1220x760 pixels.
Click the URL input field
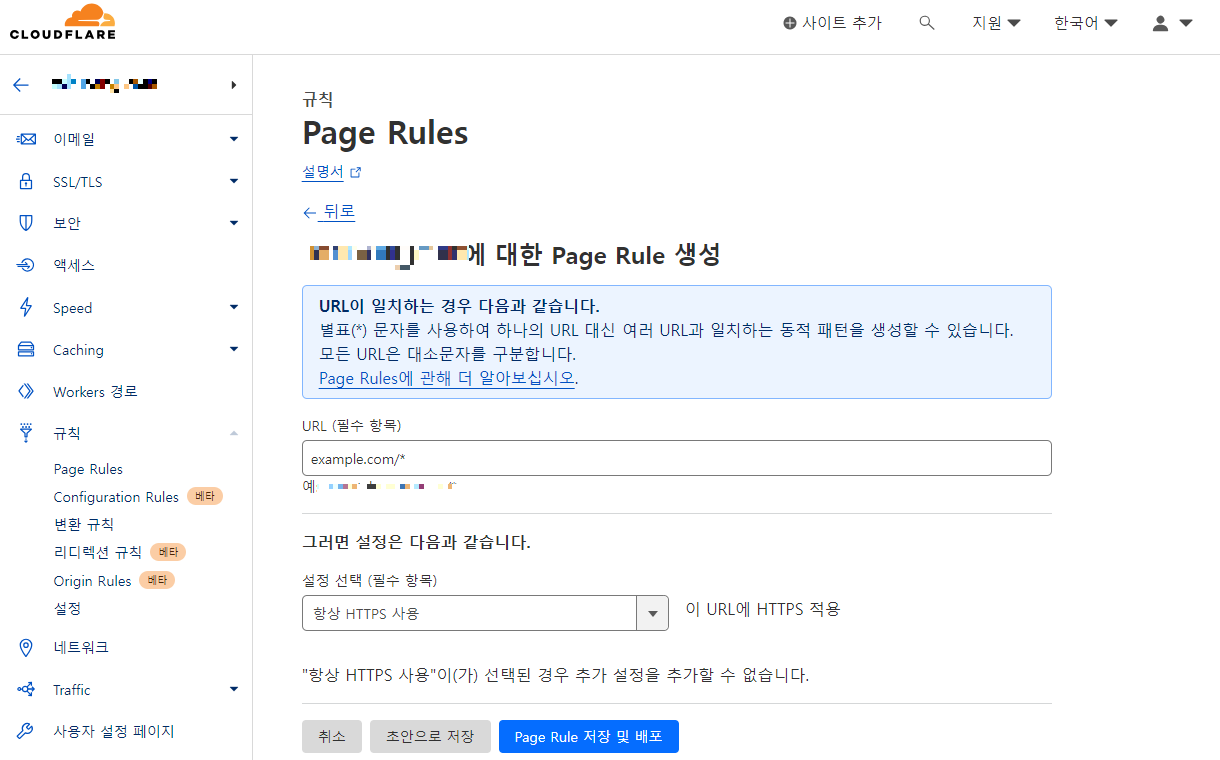[677, 458]
